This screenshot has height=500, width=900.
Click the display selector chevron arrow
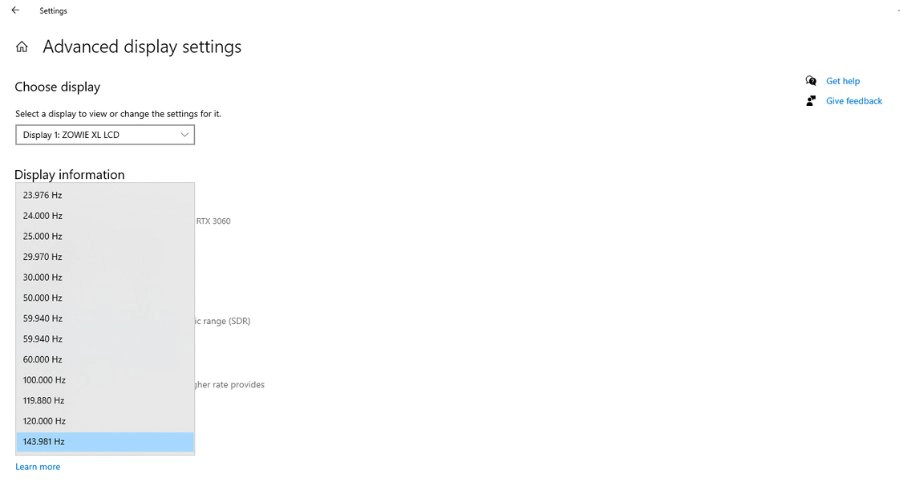click(184, 135)
